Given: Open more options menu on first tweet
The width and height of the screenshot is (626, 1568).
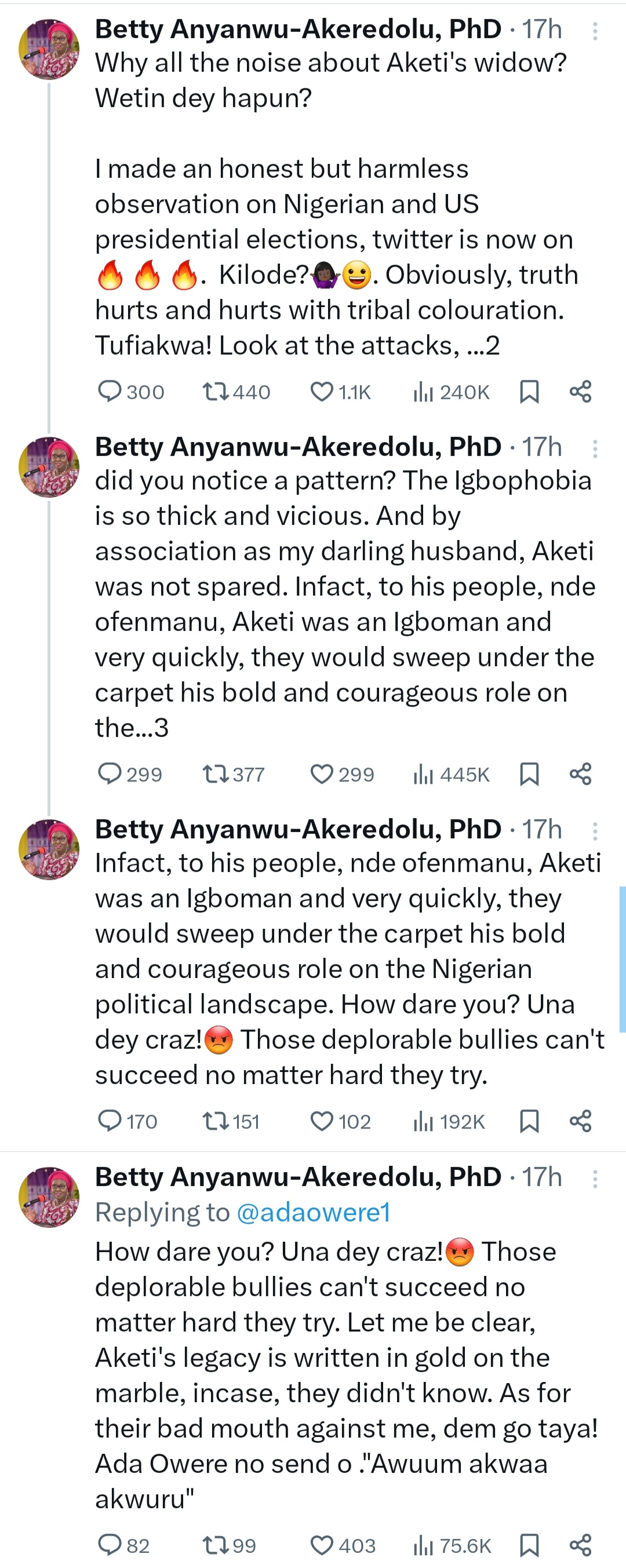Looking at the screenshot, I should (x=595, y=31).
